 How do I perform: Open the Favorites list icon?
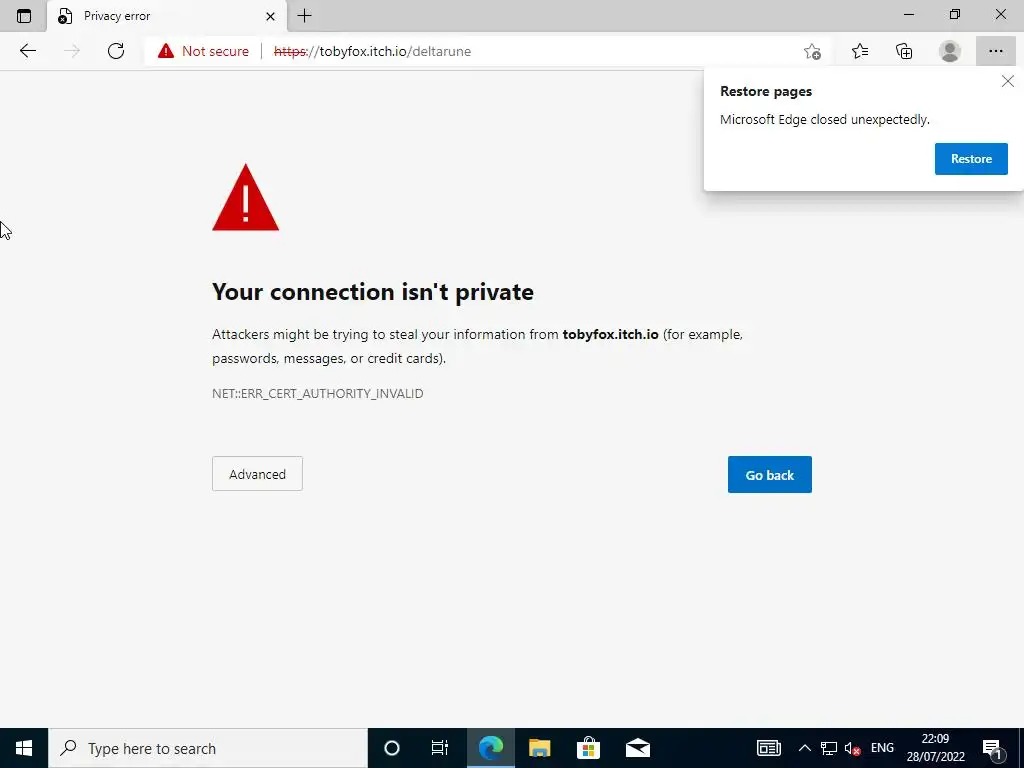point(859,51)
